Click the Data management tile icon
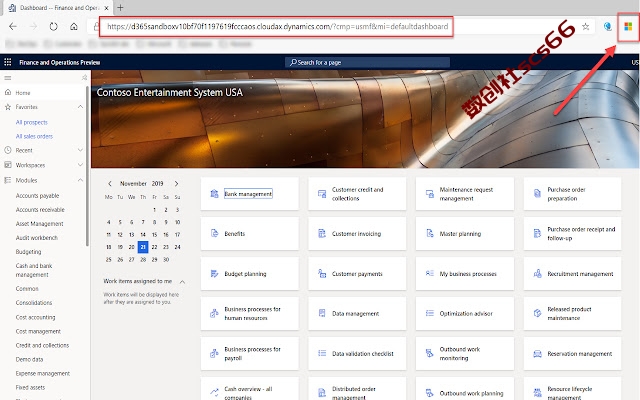Image resolution: width=640 pixels, height=400 pixels. 322,313
